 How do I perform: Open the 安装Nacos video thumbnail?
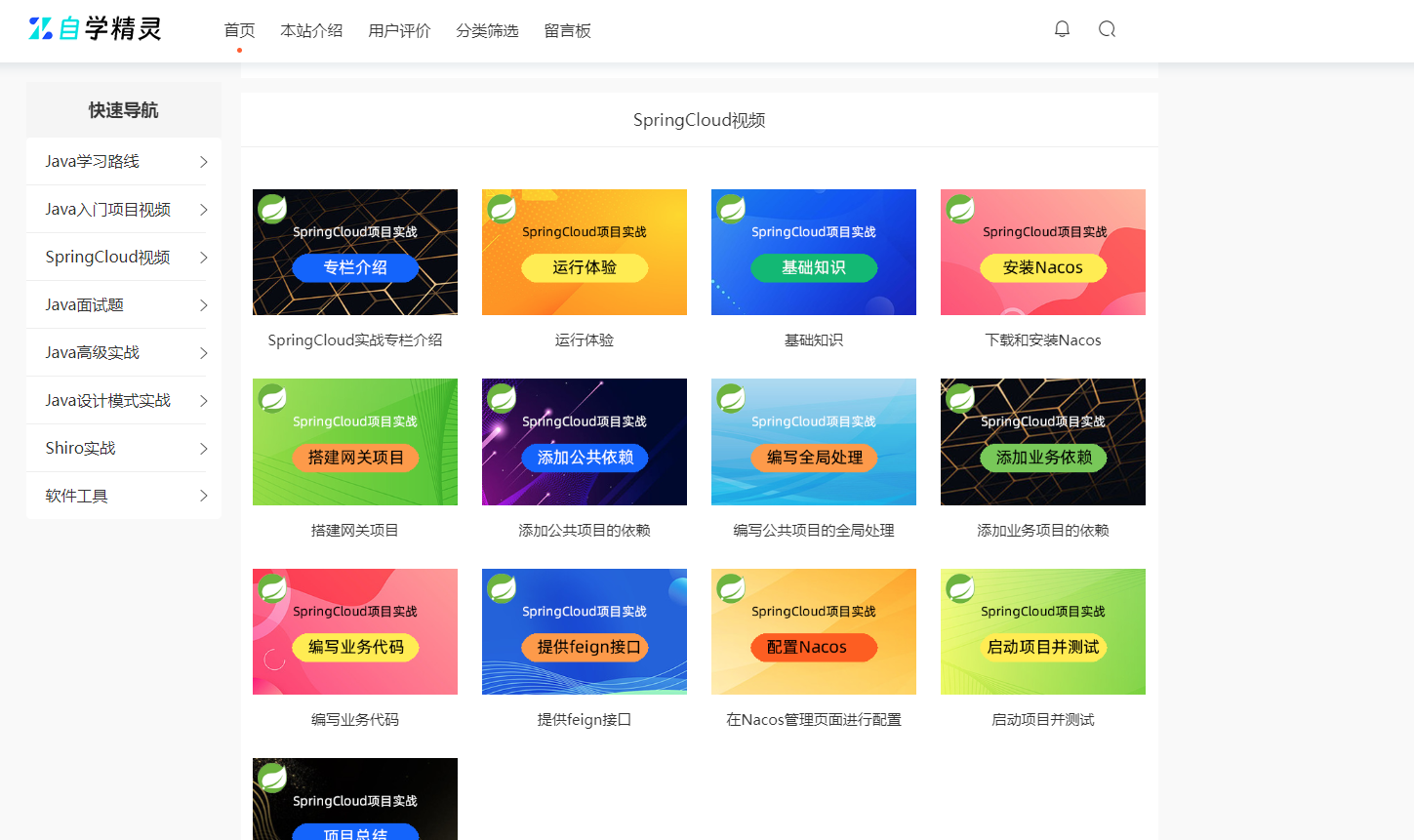[1043, 252]
